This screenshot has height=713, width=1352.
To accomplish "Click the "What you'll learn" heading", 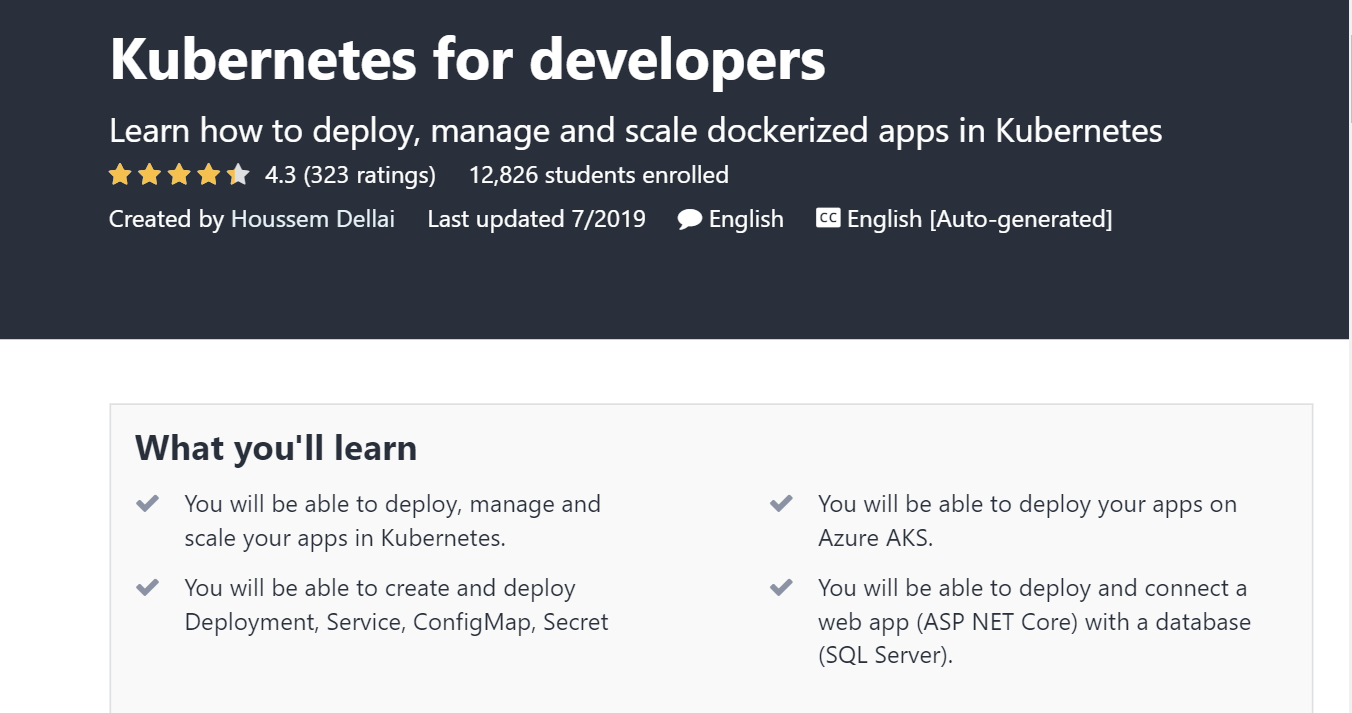I will click(x=276, y=448).
